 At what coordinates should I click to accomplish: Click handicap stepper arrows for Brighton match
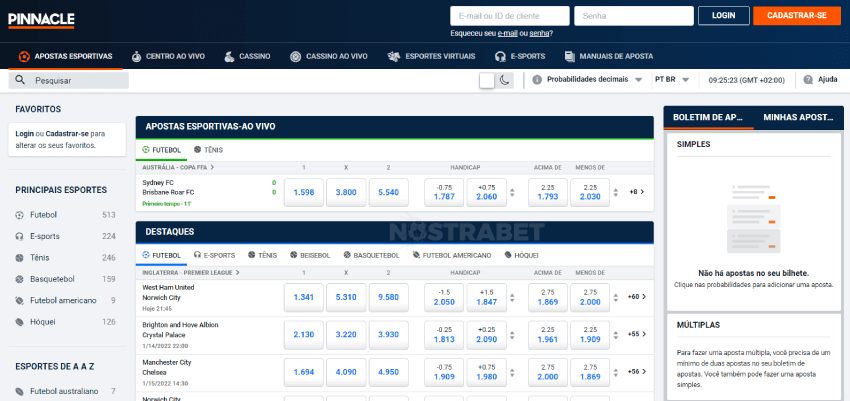[513, 335]
